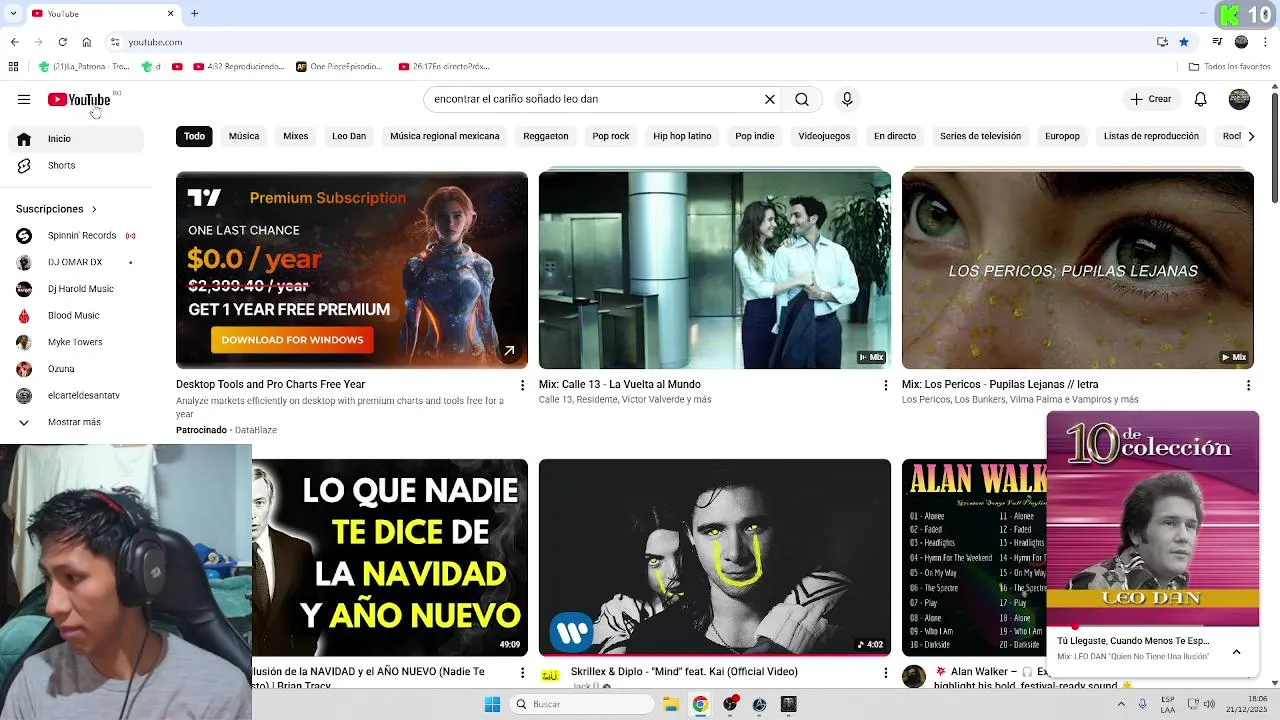Select the Pop rock chip
Screen dimensions: 1280x720
pos(611,136)
